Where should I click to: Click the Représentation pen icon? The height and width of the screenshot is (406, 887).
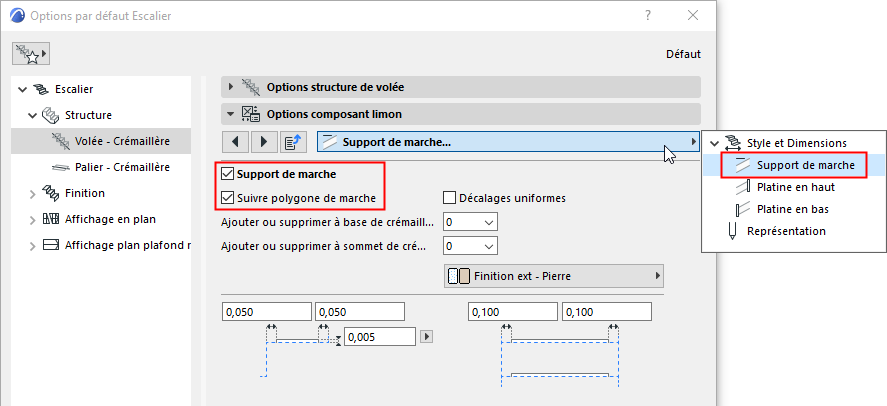[x=733, y=231]
